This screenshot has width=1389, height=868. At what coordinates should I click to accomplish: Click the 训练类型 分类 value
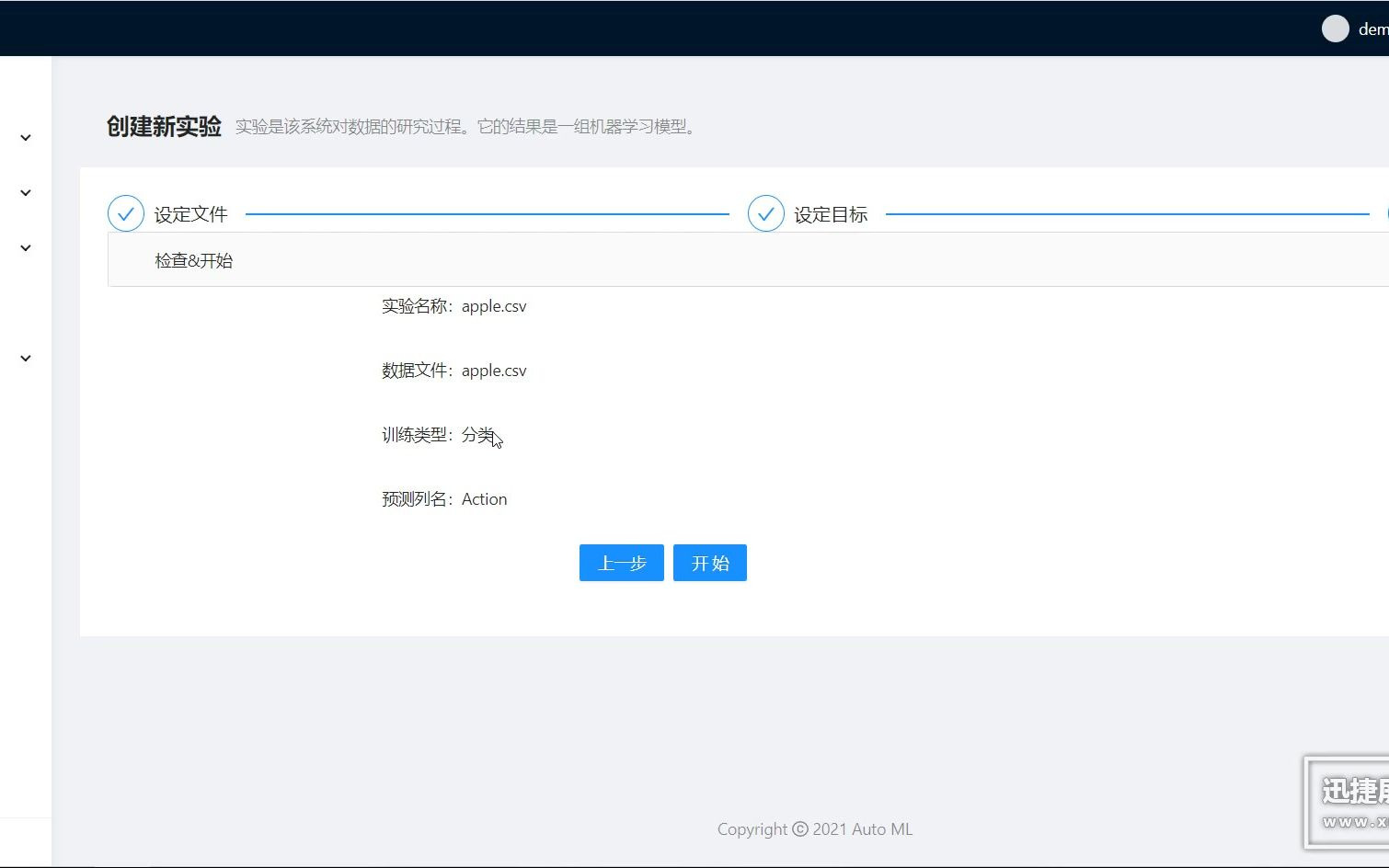478,435
